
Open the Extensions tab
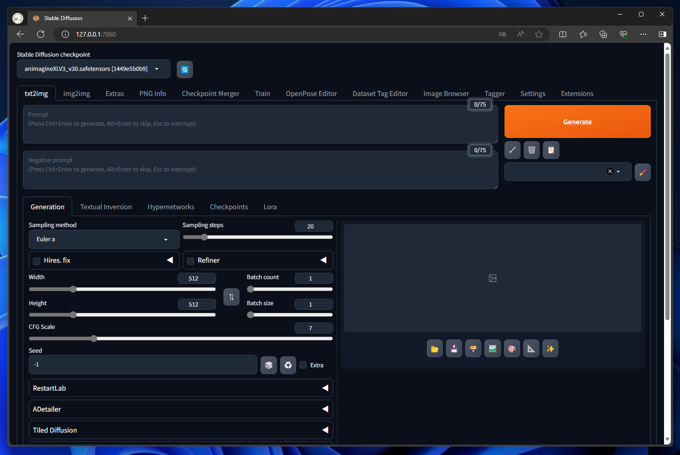(577, 94)
